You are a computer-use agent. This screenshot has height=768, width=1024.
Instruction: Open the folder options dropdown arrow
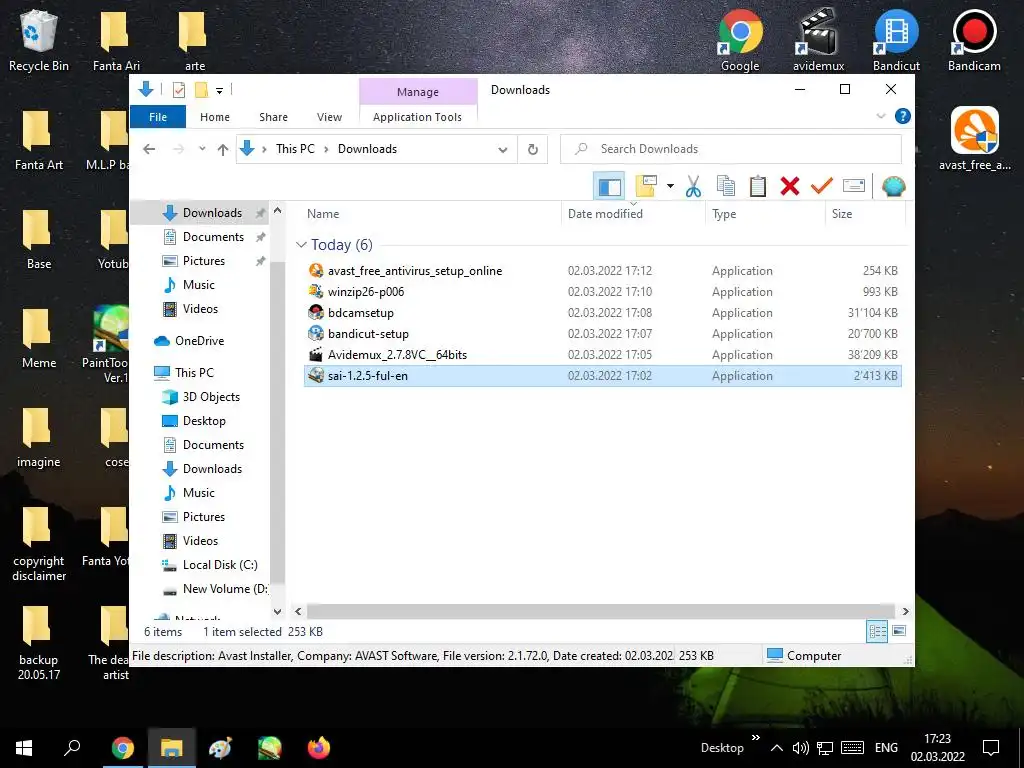[x=670, y=186]
